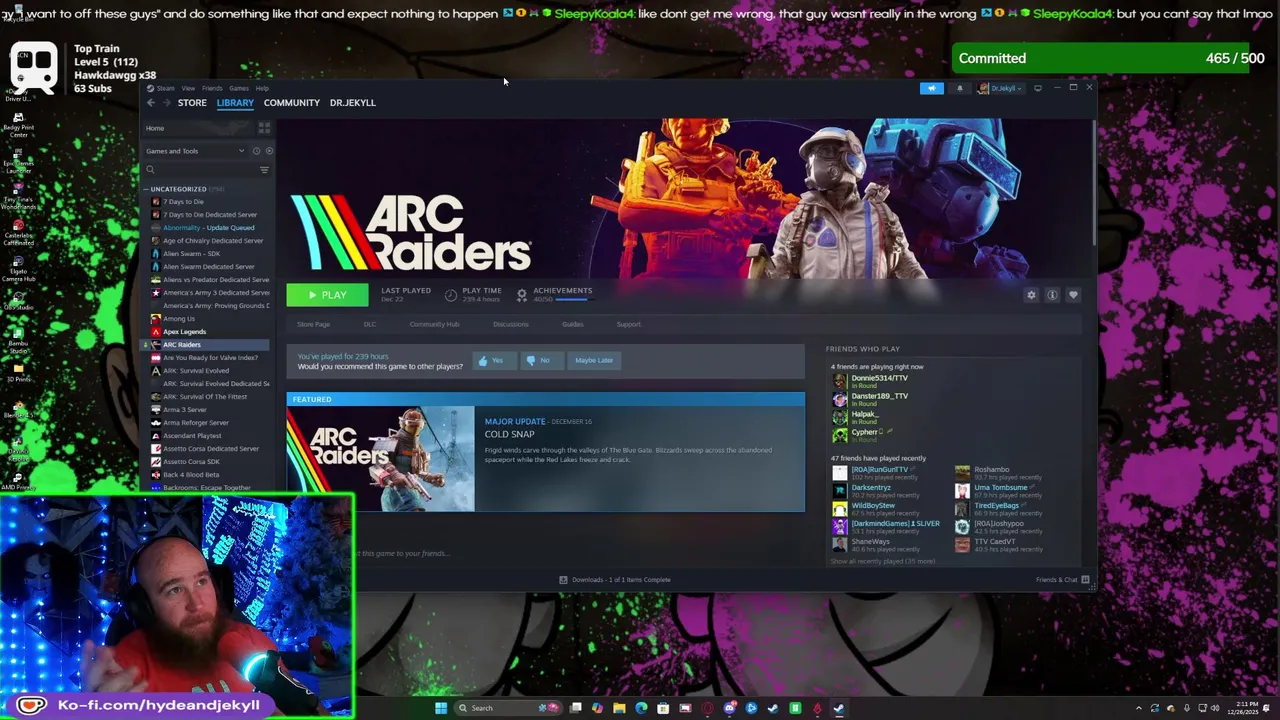Select Abnormality - Update Queued entry
The height and width of the screenshot is (720, 1280).
(208, 228)
